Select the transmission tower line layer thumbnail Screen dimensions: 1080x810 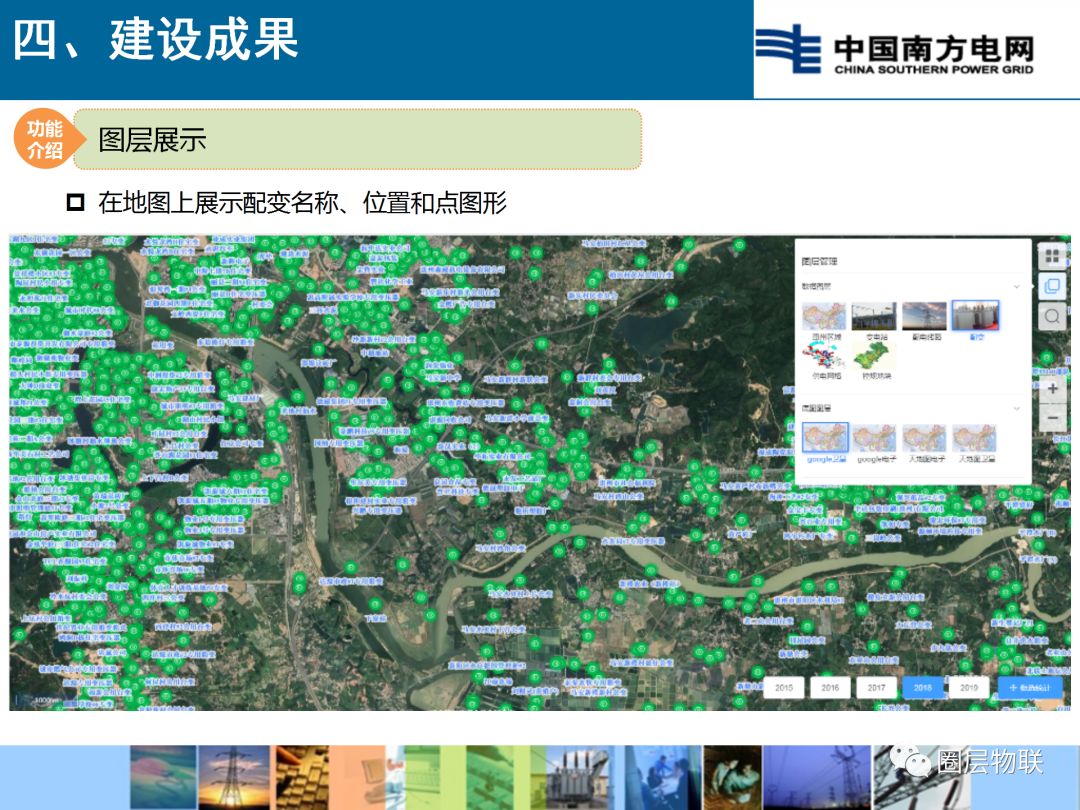click(924, 316)
